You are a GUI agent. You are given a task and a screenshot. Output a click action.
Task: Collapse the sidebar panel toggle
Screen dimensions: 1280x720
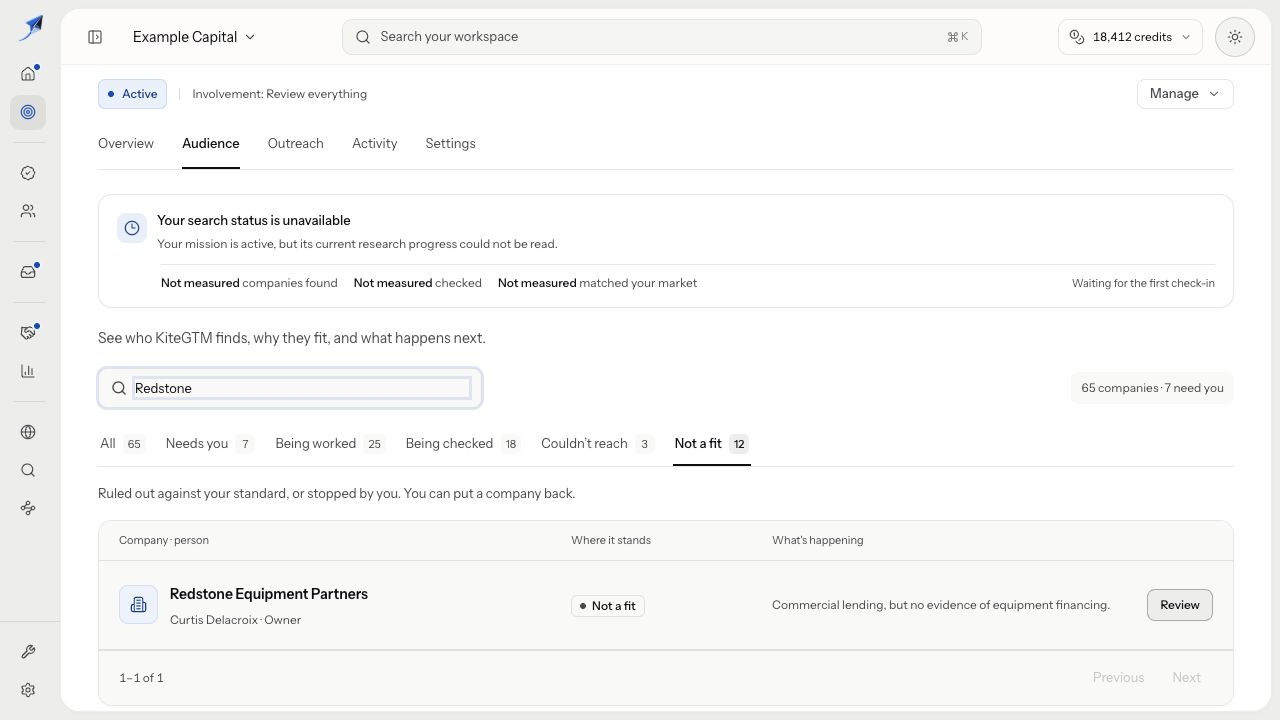coord(95,37)
